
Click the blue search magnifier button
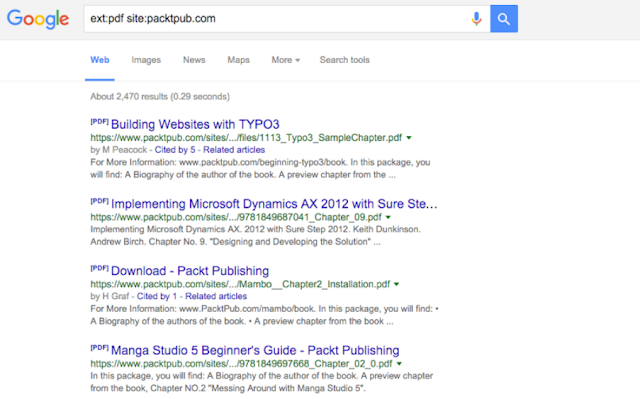tap(504, 19)
